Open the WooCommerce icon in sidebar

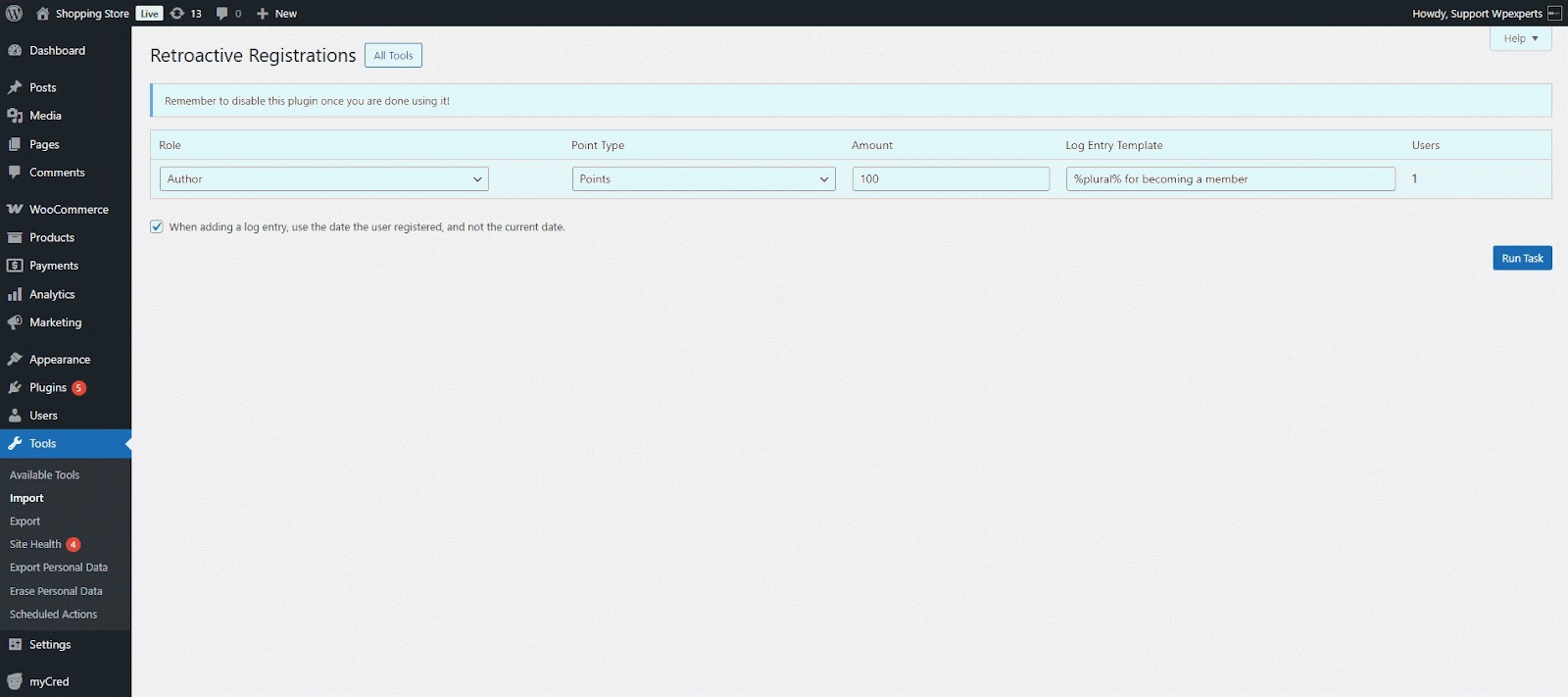point(15,209)
